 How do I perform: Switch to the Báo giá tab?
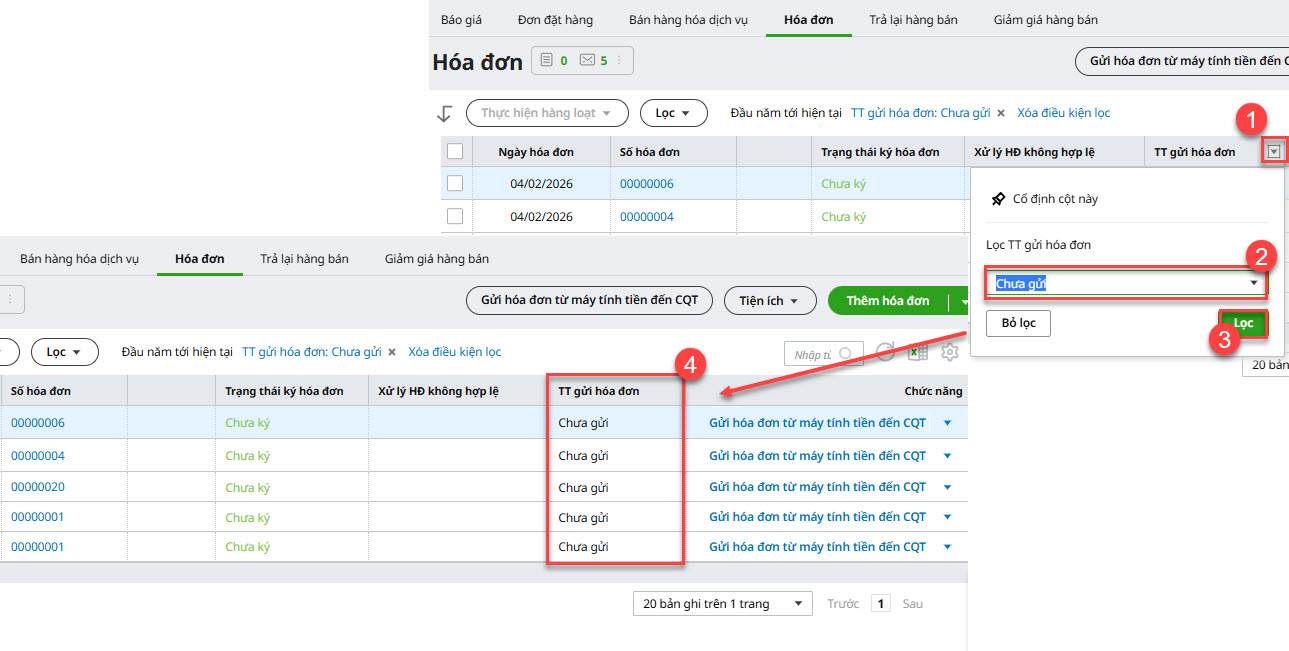[x=461, y=20]
